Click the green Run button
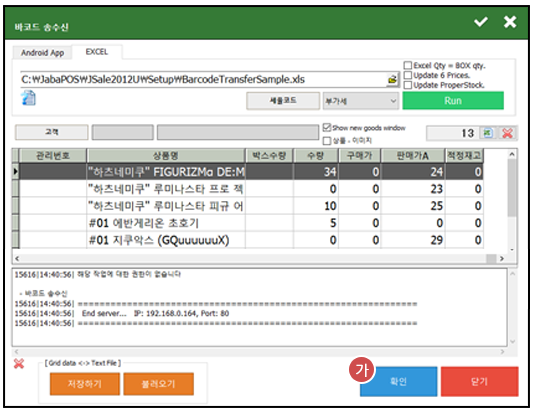 click(453, 101)
